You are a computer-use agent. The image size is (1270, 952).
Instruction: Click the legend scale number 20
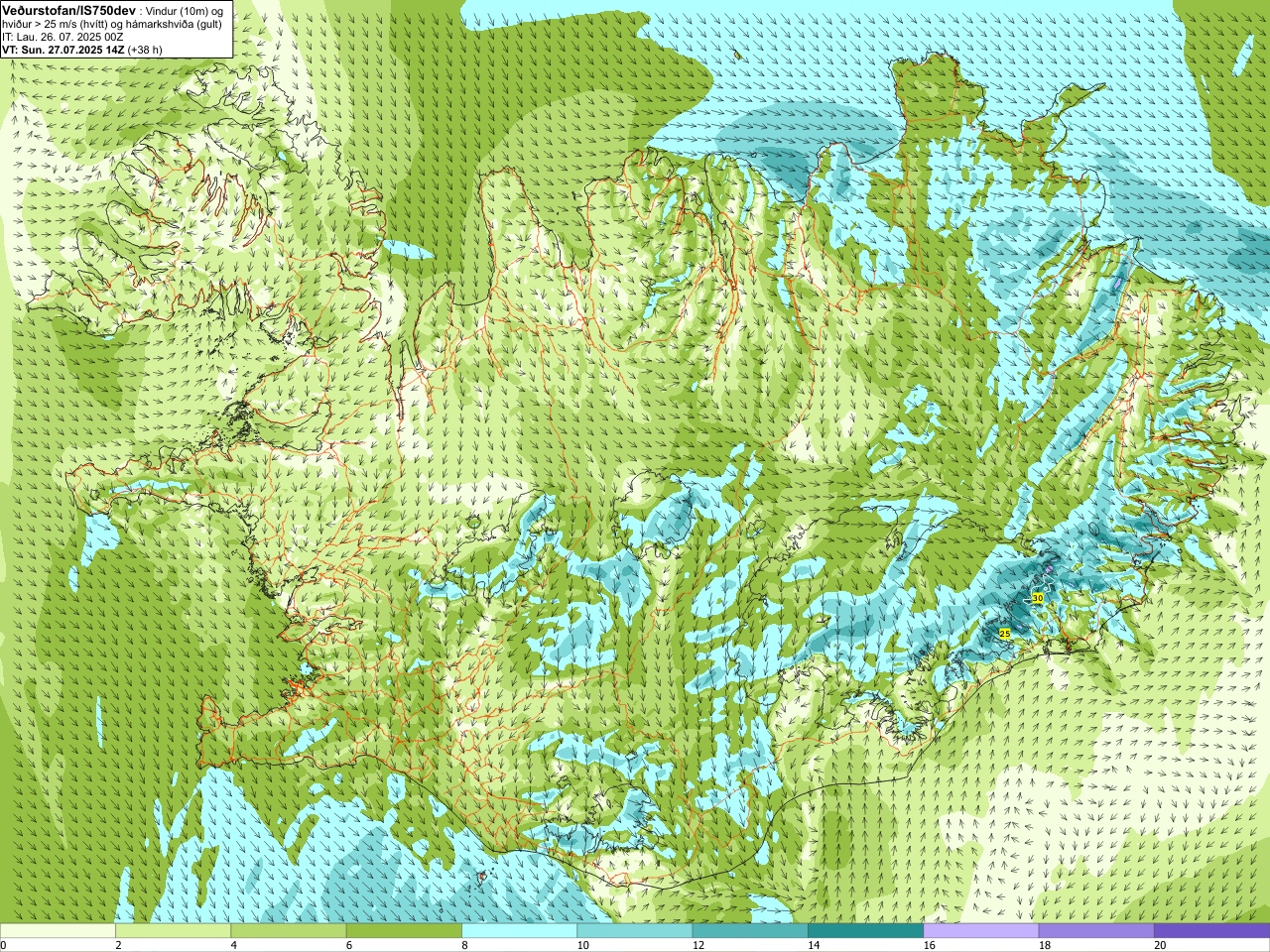coord(1160,945)
